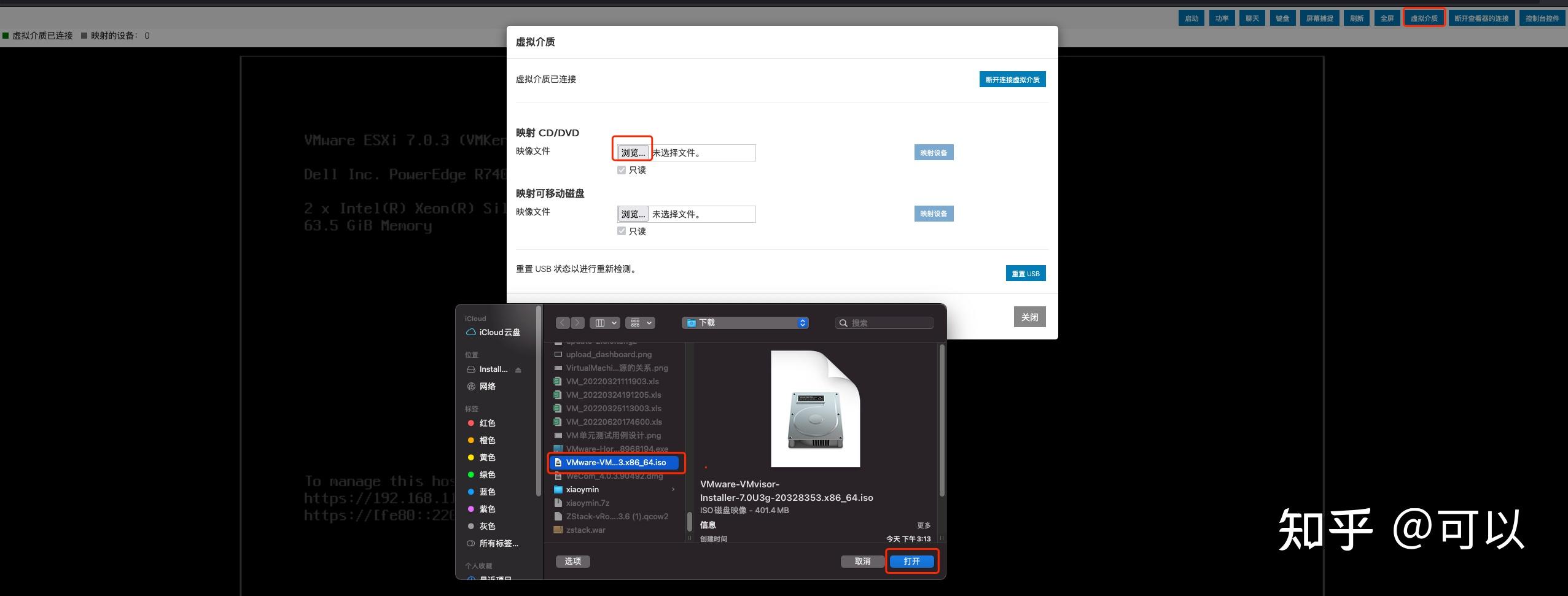Open the 聊天 chat menu
Screen dimensions: 1568x596
(1252, 18)
